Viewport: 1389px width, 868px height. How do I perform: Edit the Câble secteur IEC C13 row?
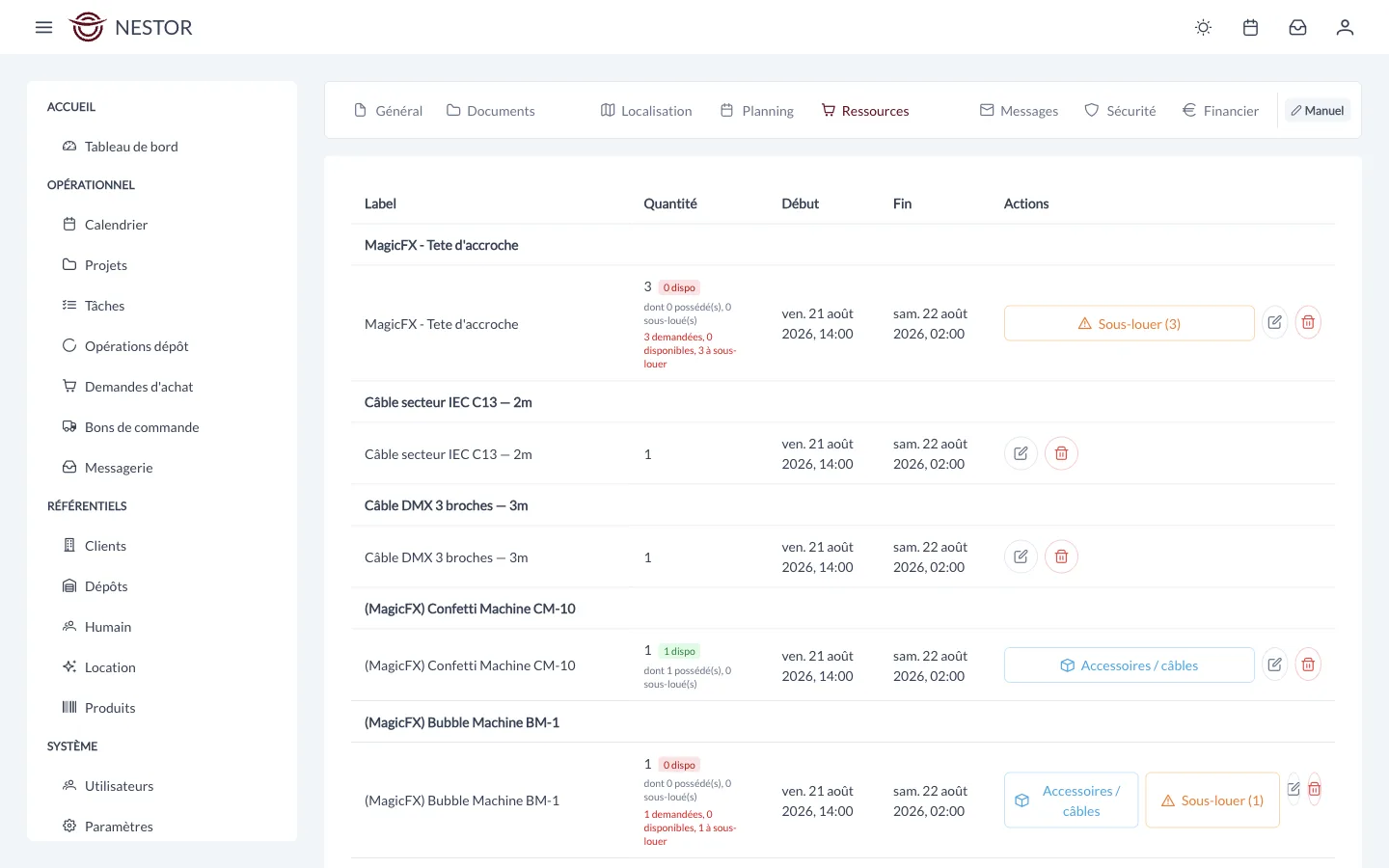click(x=1021, y=453)
